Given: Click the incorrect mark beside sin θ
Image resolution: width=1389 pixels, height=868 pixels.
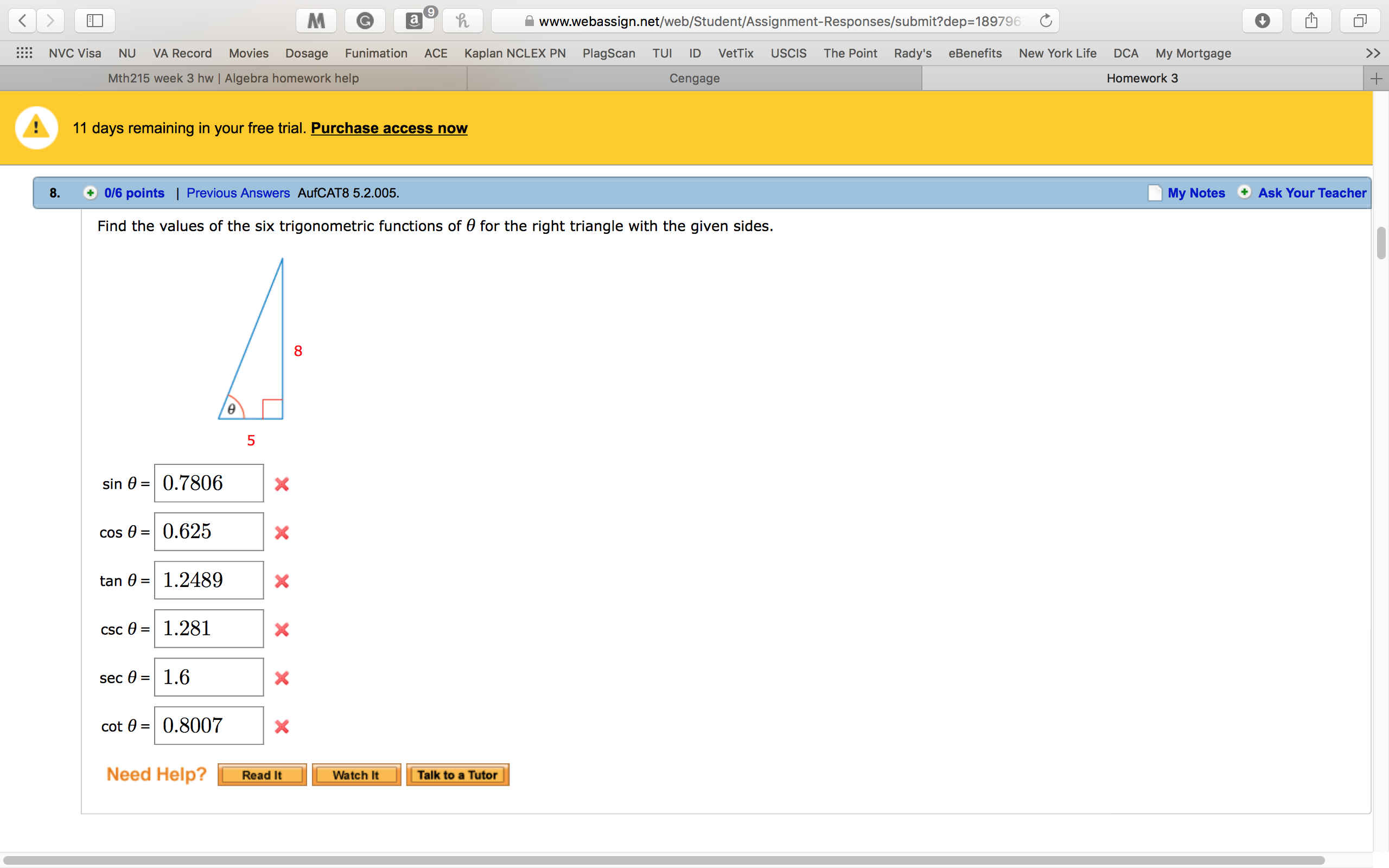Looking at the screenshot, I should tap(282, 484).
